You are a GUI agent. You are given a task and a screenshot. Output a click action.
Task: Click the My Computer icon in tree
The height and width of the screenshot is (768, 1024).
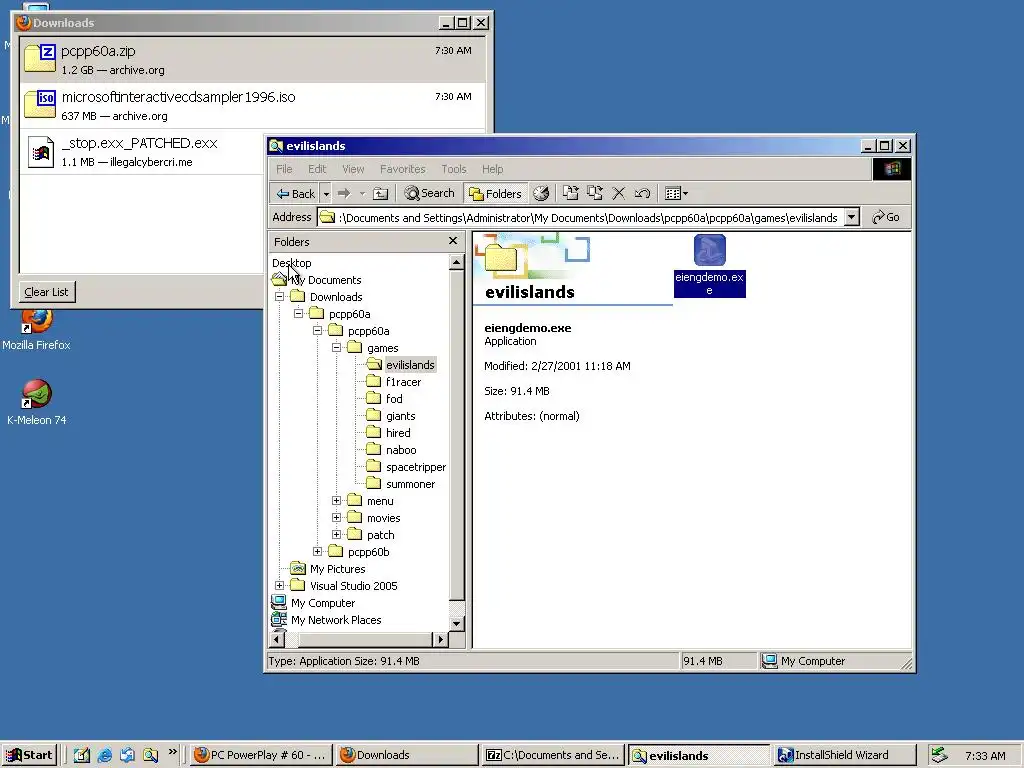(x=279, y=602)
